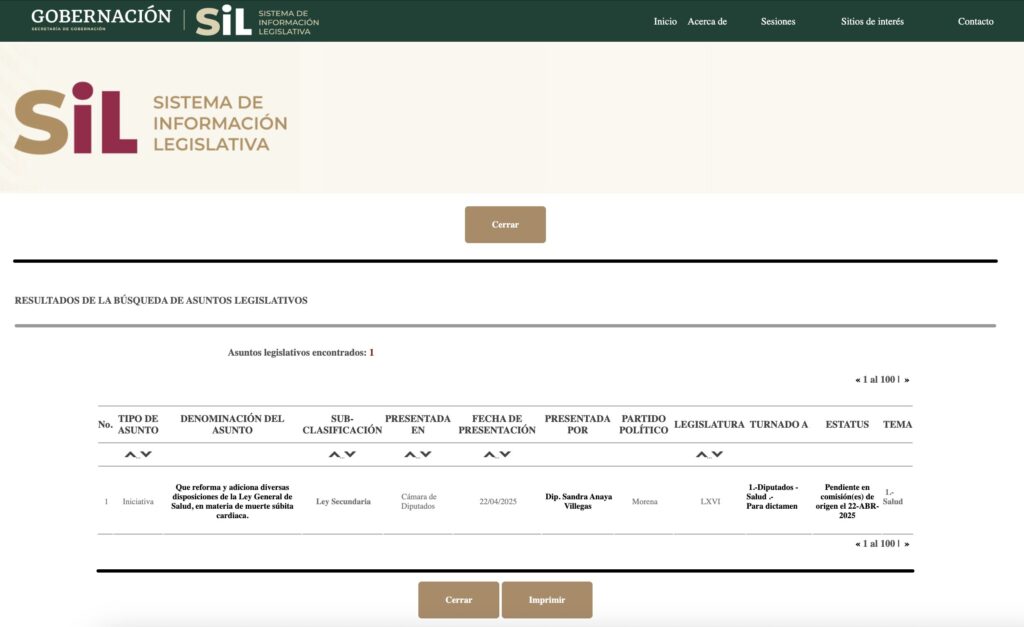The width and height of the screenshot is (1024, 627).
Task: Go to next page below the table
Action: tap(906, 543)
